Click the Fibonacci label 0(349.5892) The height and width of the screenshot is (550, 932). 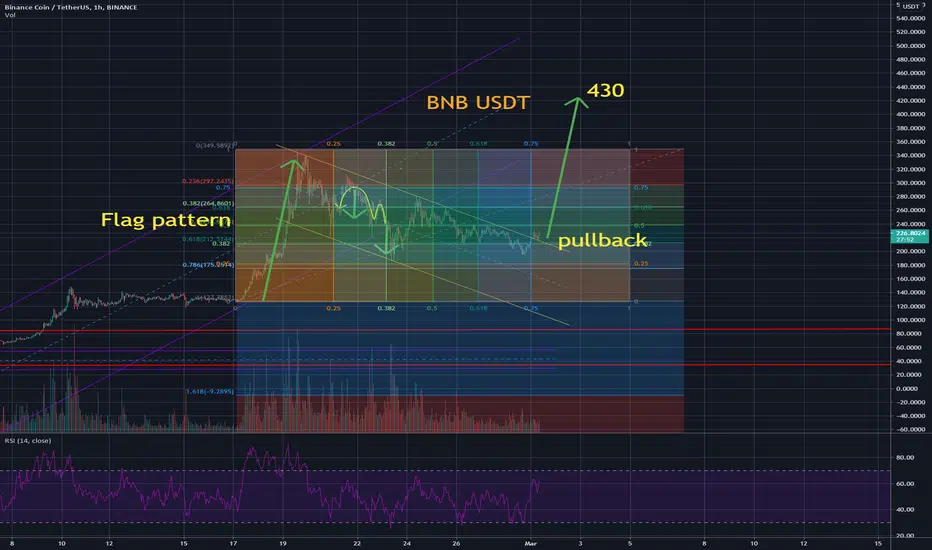pyautogui.click(x=214, y=145)
